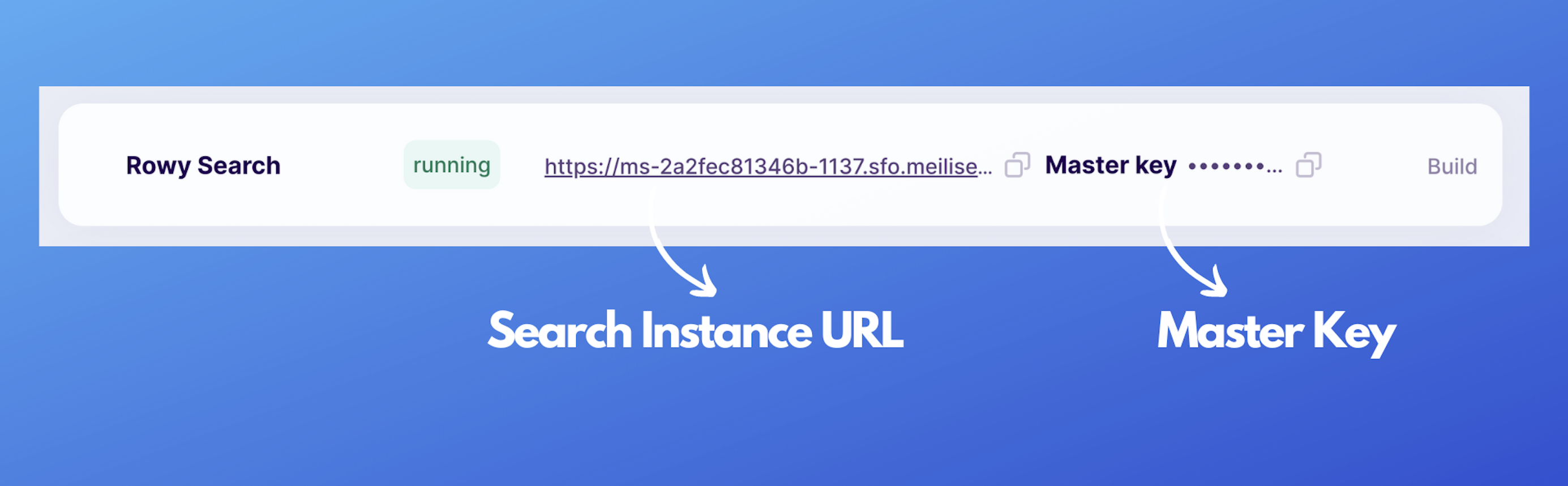Click the duplicate-squares icon after the URL
This screenshot has height=486, width=1568.
point(1017,164)
